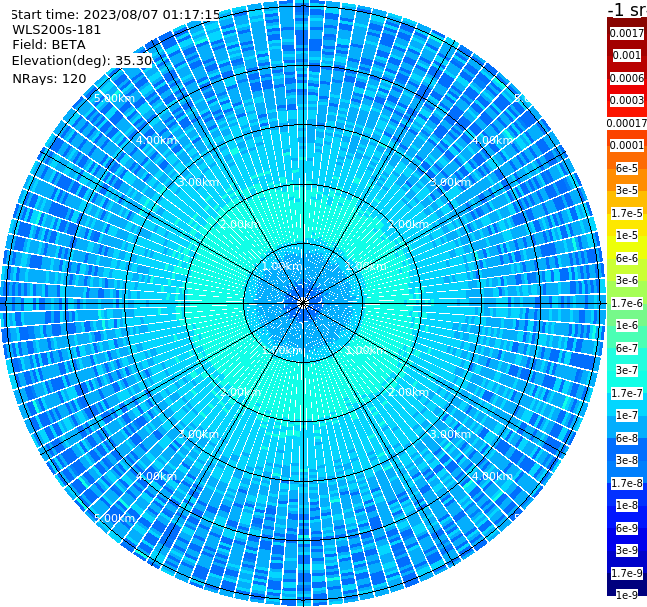Click the lower-left 2.00km range label

click(241, 392)
